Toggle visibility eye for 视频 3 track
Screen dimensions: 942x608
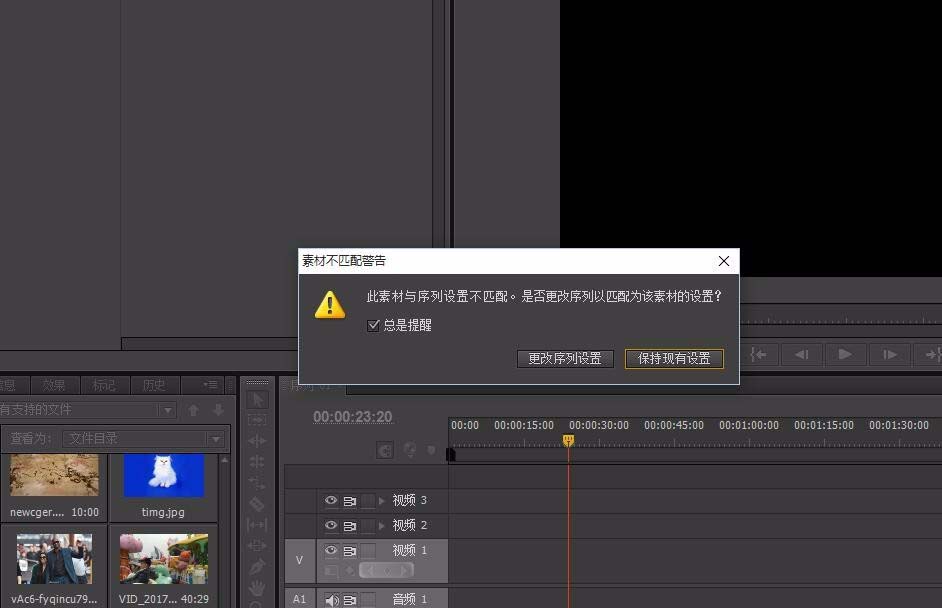pos(330,500)
